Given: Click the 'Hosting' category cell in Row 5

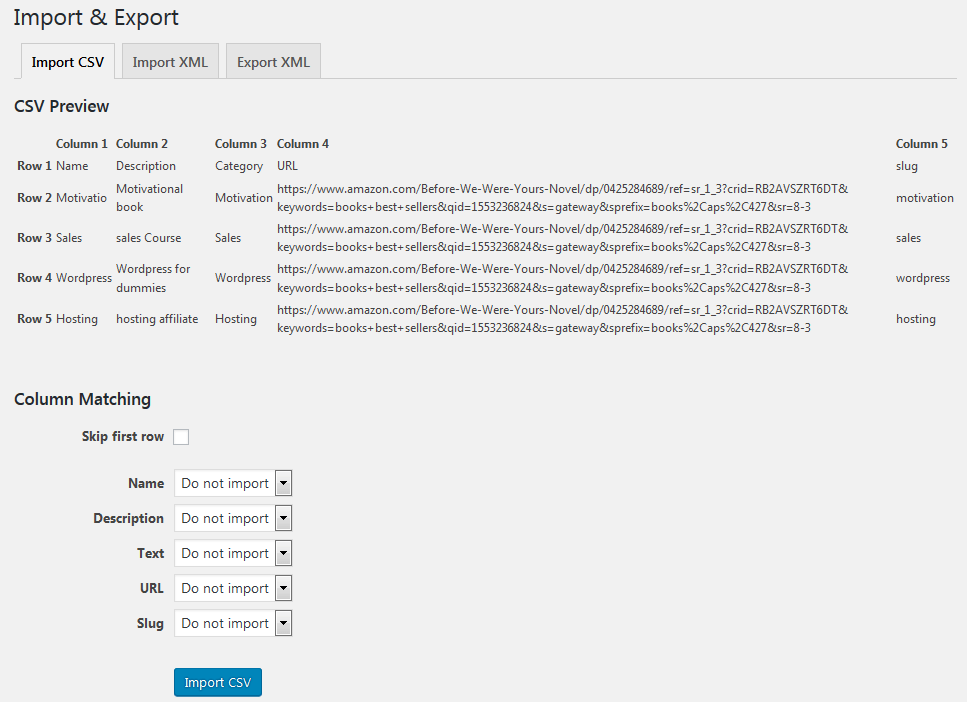Looking at the screenshot, I should [236, 319].
